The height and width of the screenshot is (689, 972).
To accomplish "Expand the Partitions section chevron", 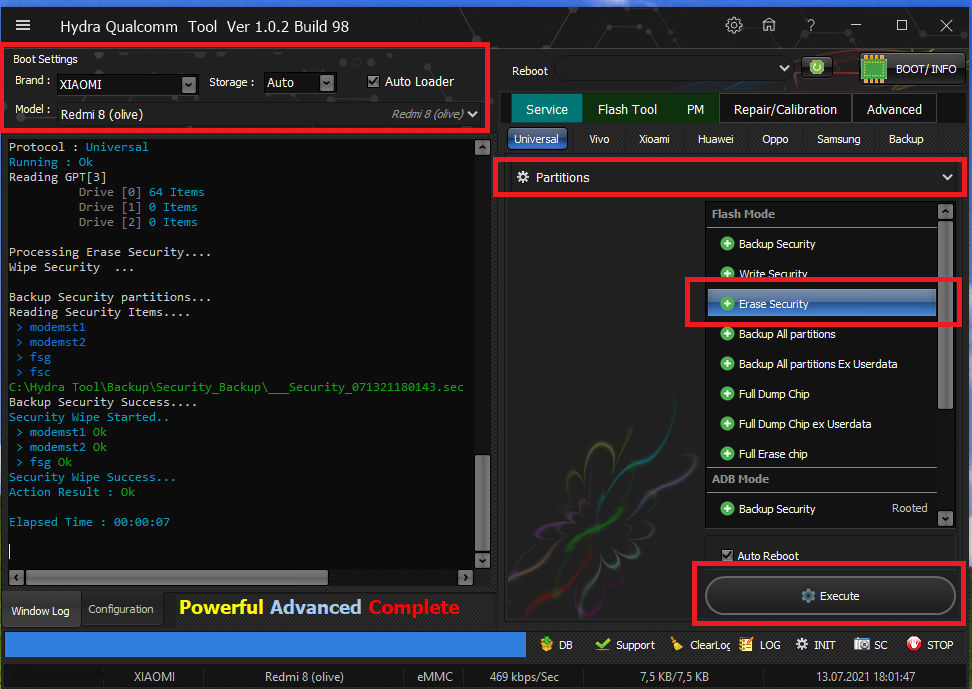I will coord(947,177).
